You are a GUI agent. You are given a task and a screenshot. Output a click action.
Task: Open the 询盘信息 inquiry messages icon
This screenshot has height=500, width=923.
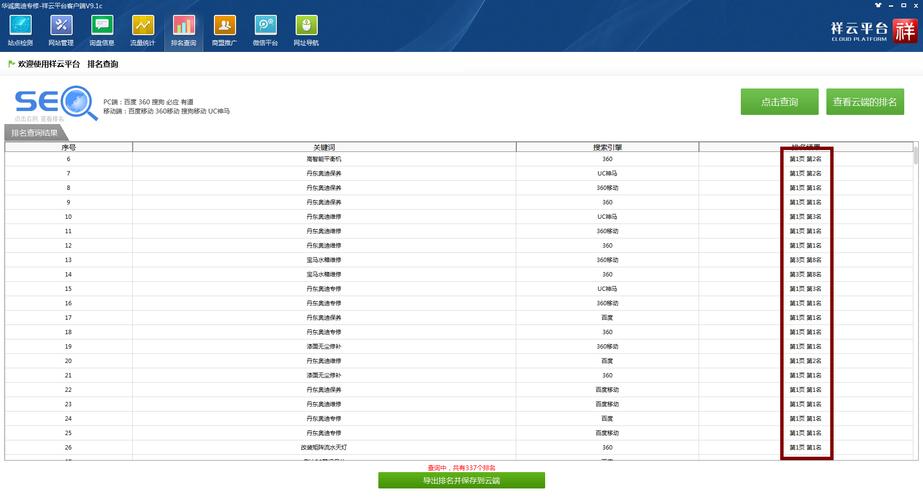click(102, 30)
